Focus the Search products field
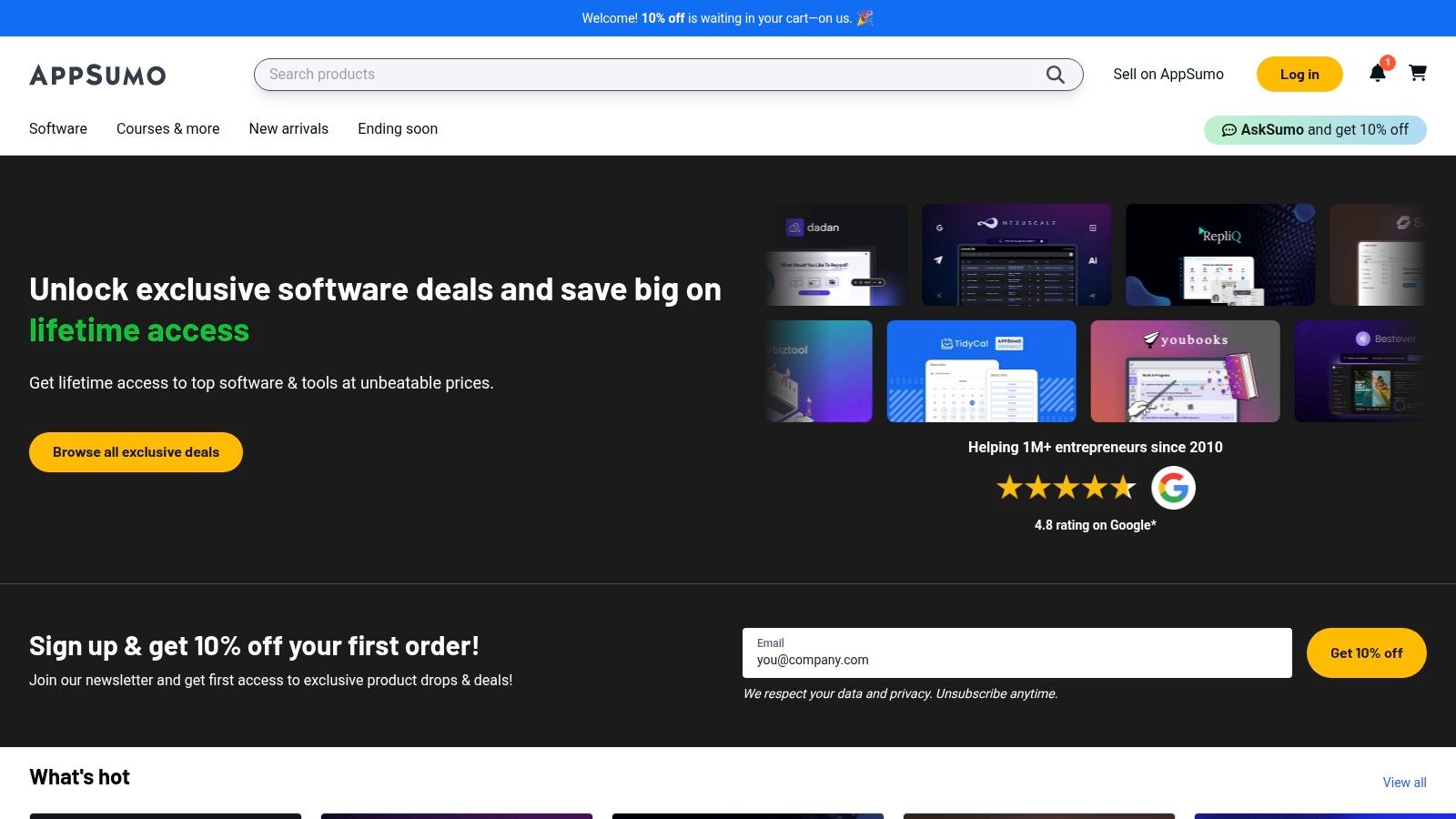The height and width of the screenshot is (819, 1456). (x=646, y=75)
